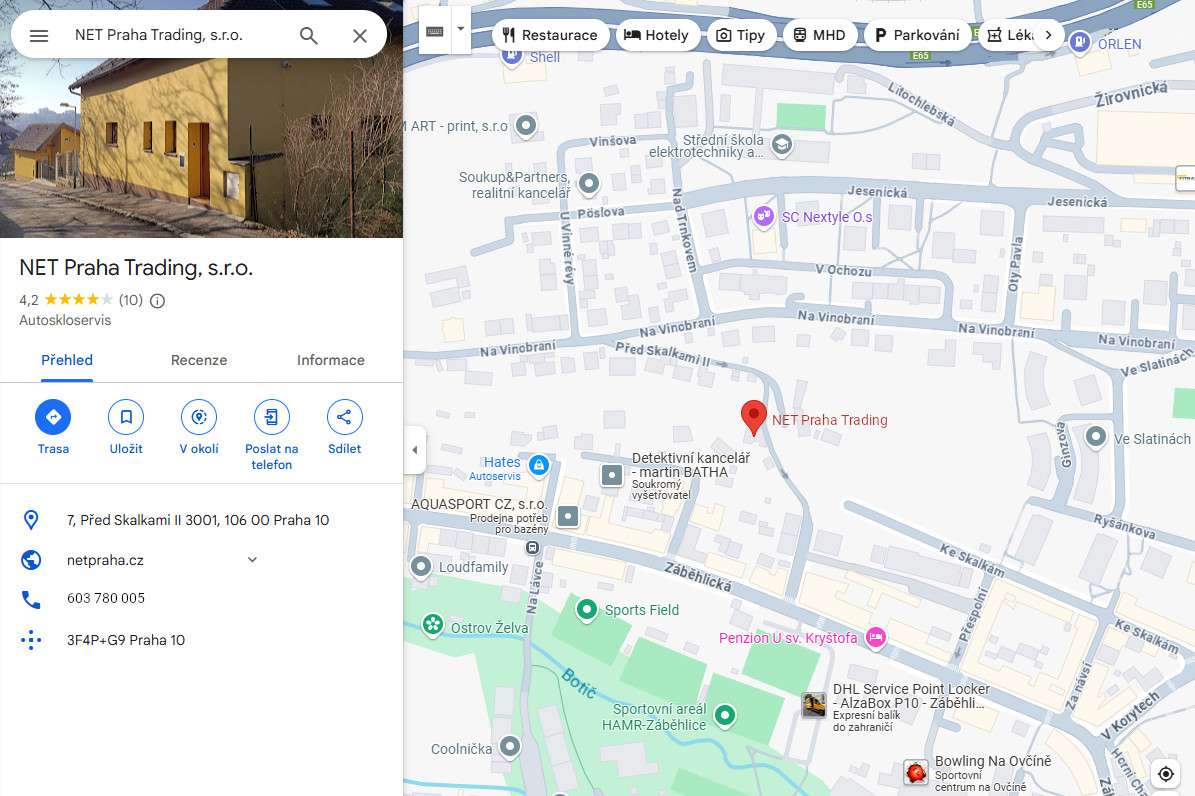
Task: Click the ORLEN gas station marker
Action: tap(1079, 42)
